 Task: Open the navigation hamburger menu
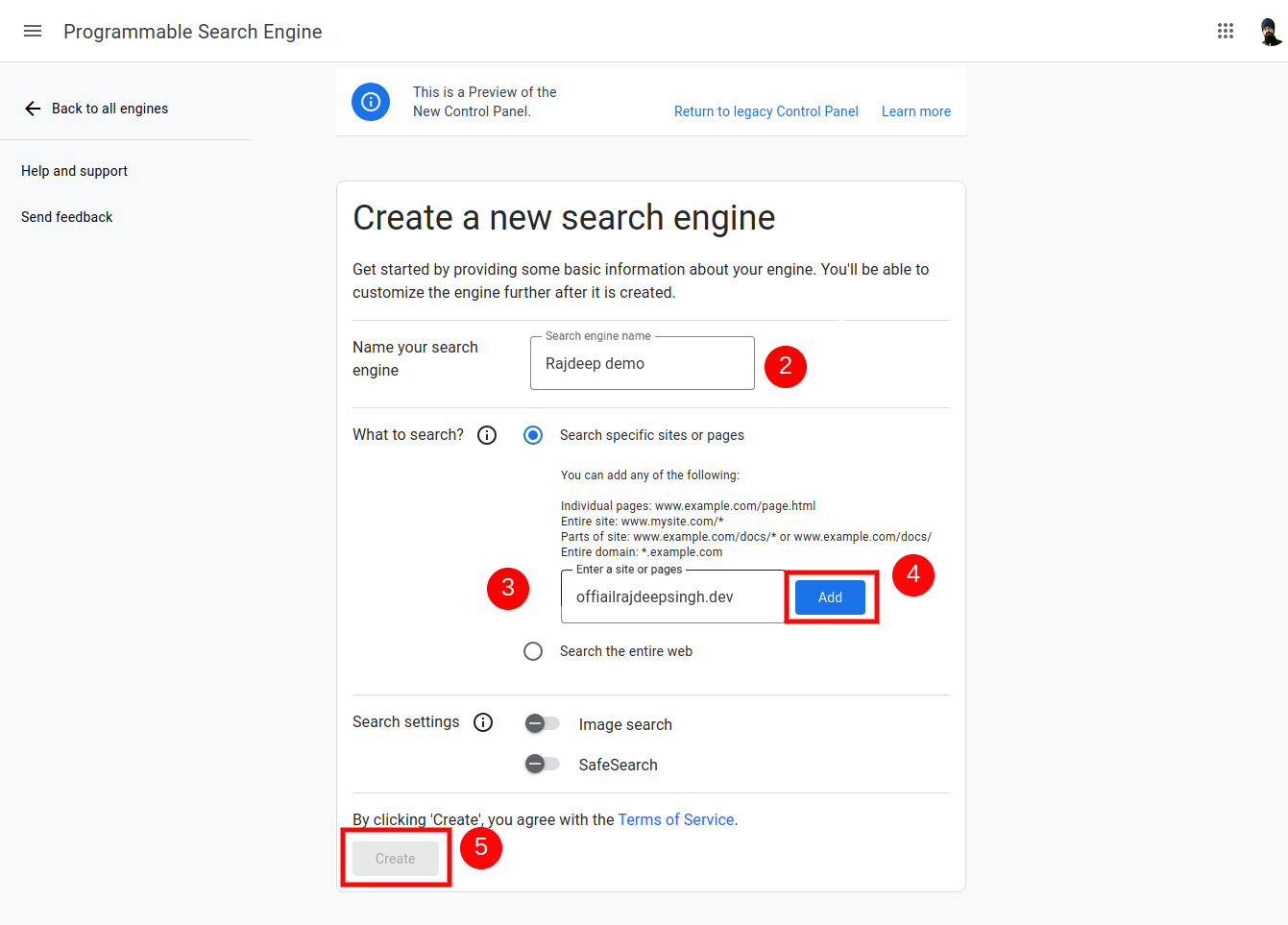[x=33, y=30]
